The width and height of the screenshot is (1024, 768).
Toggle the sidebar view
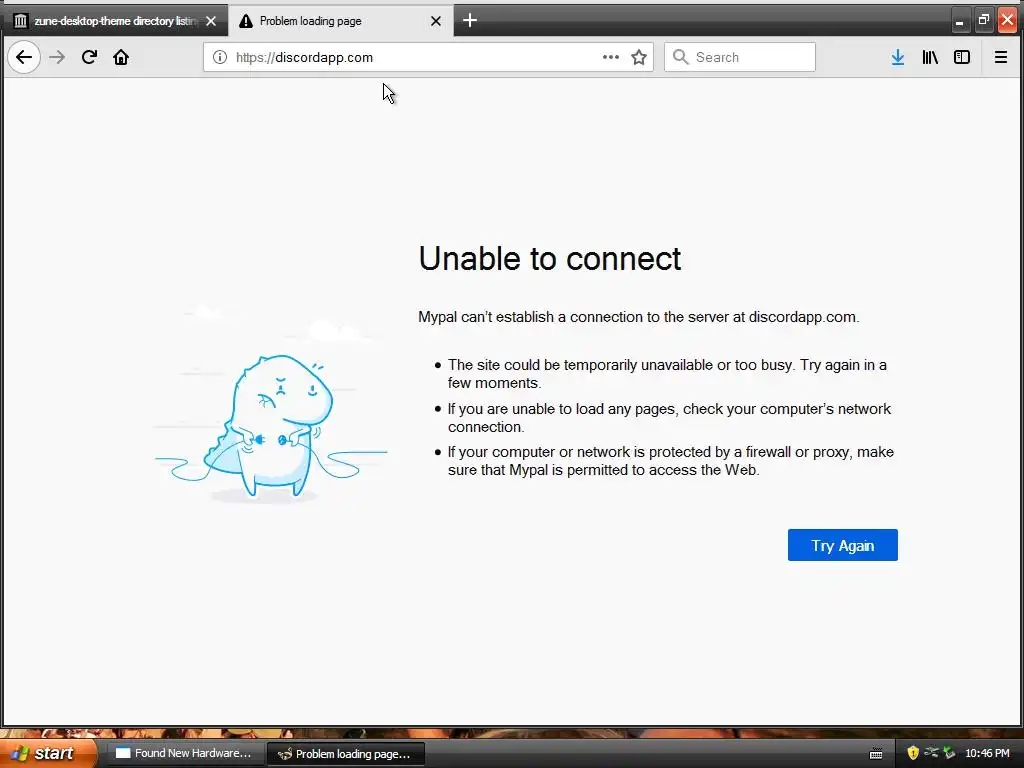pos(962,57)
